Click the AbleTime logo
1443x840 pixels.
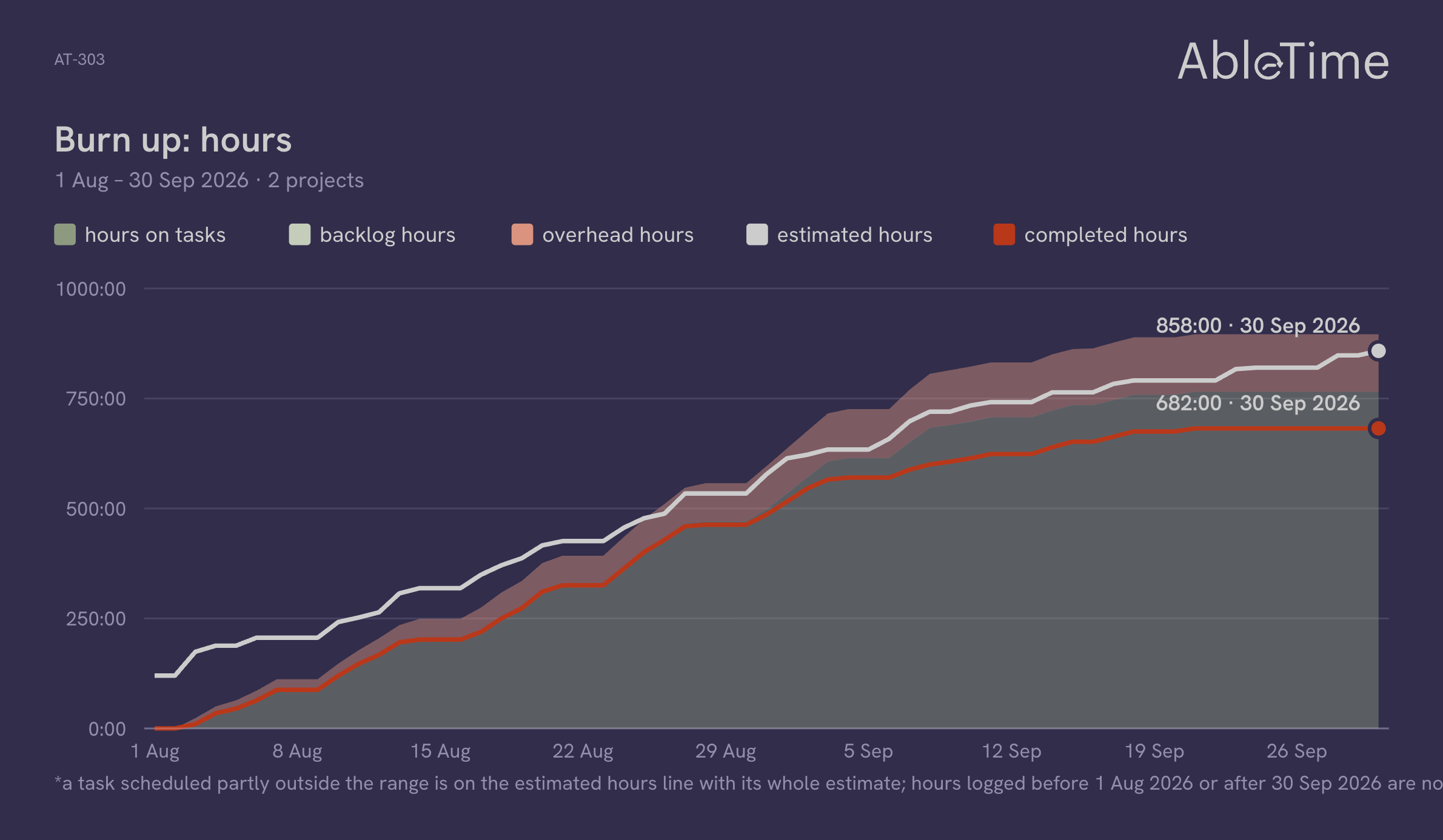coord(1283,61)
